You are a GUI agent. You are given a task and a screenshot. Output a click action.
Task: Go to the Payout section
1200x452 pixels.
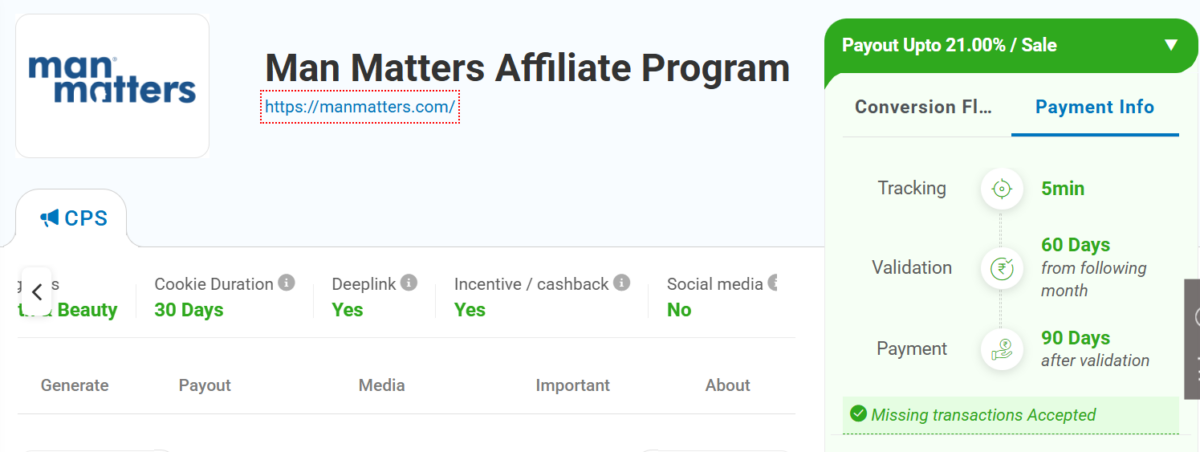click(205, 385)
